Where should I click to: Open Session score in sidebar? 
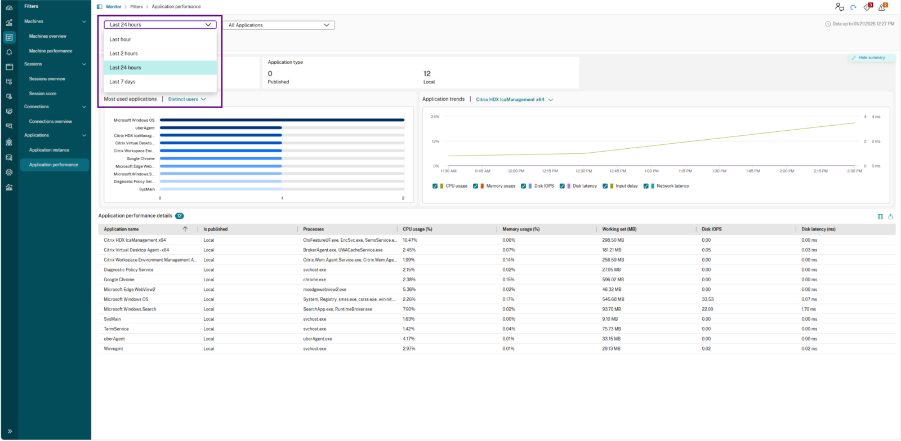point(43,93)
